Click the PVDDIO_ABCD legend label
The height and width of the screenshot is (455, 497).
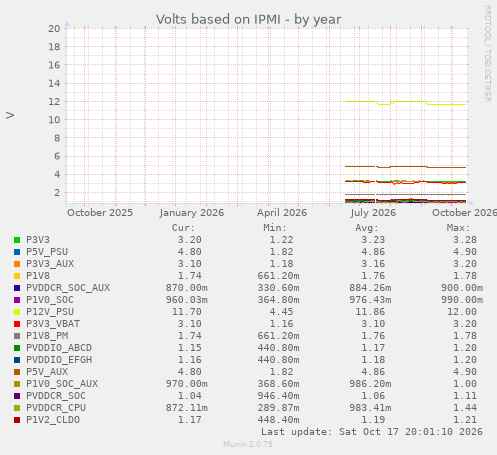pyautogui.click(x=59, y=348)
